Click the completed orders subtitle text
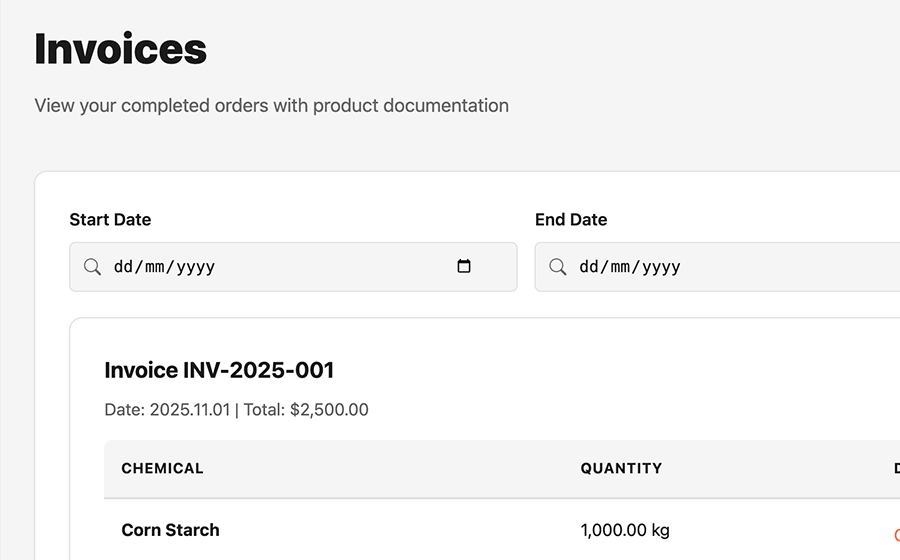900x560 pixels. click(271, 105)
